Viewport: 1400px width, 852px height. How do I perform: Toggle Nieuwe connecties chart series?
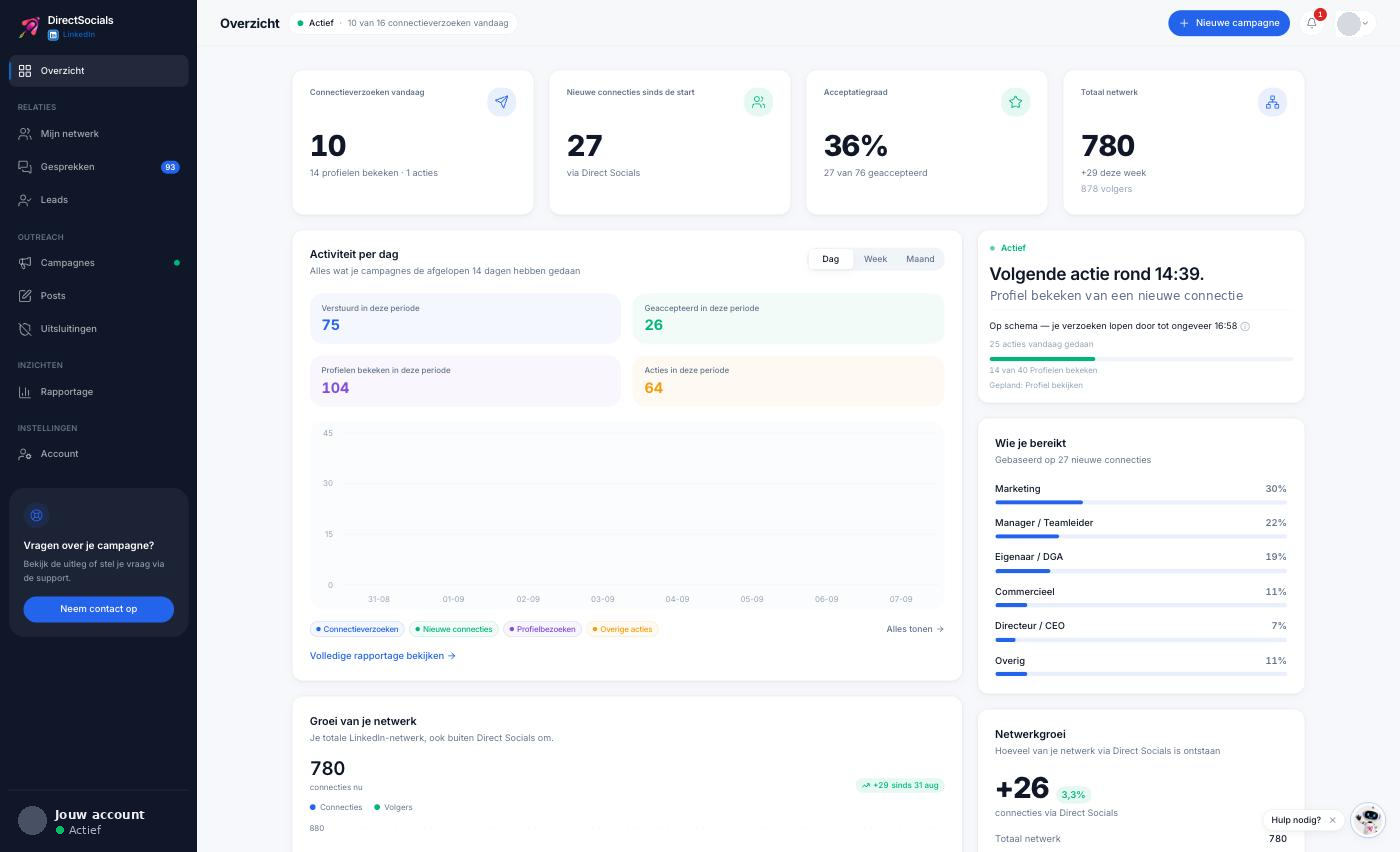[454, 629]
